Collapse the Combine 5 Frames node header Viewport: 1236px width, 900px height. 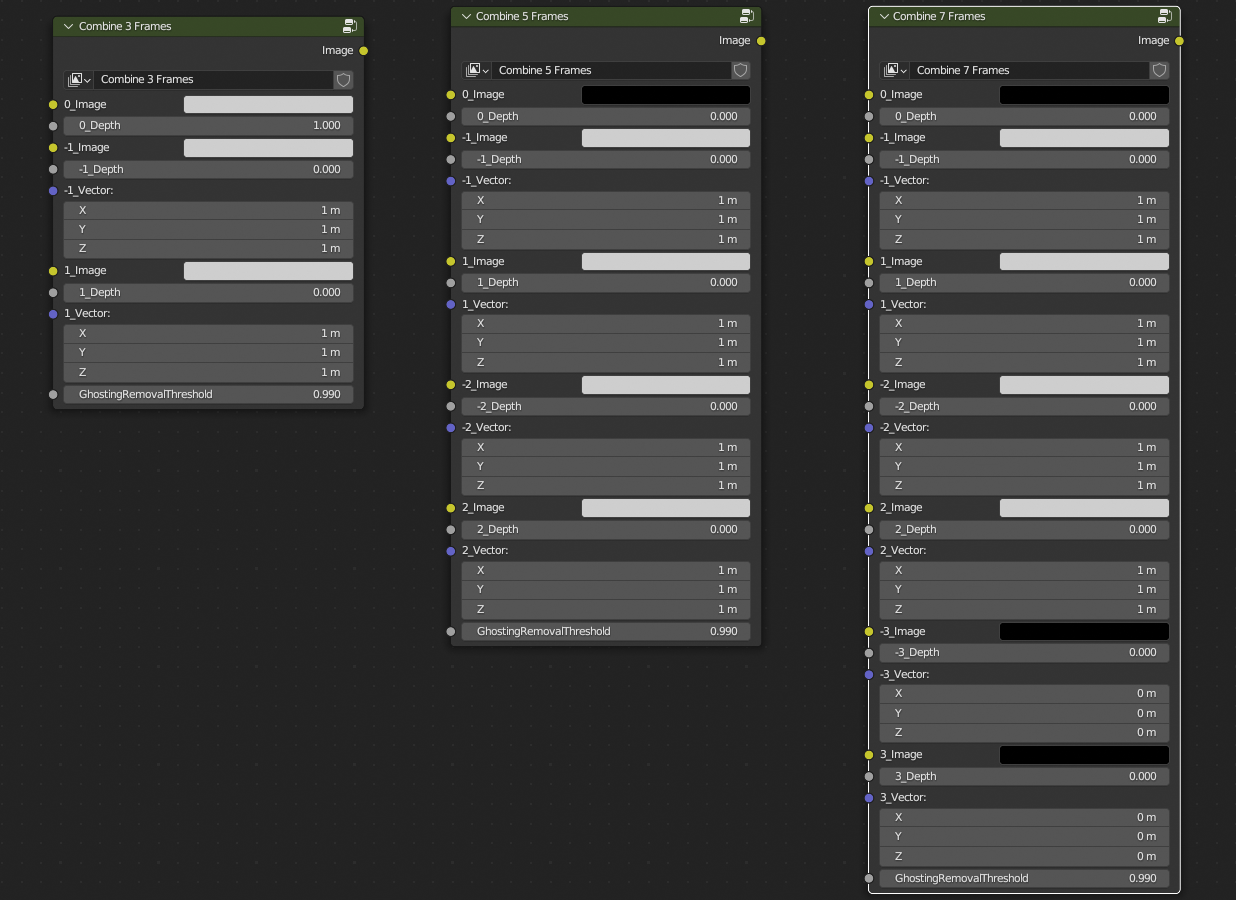click(x=465, y=16)
